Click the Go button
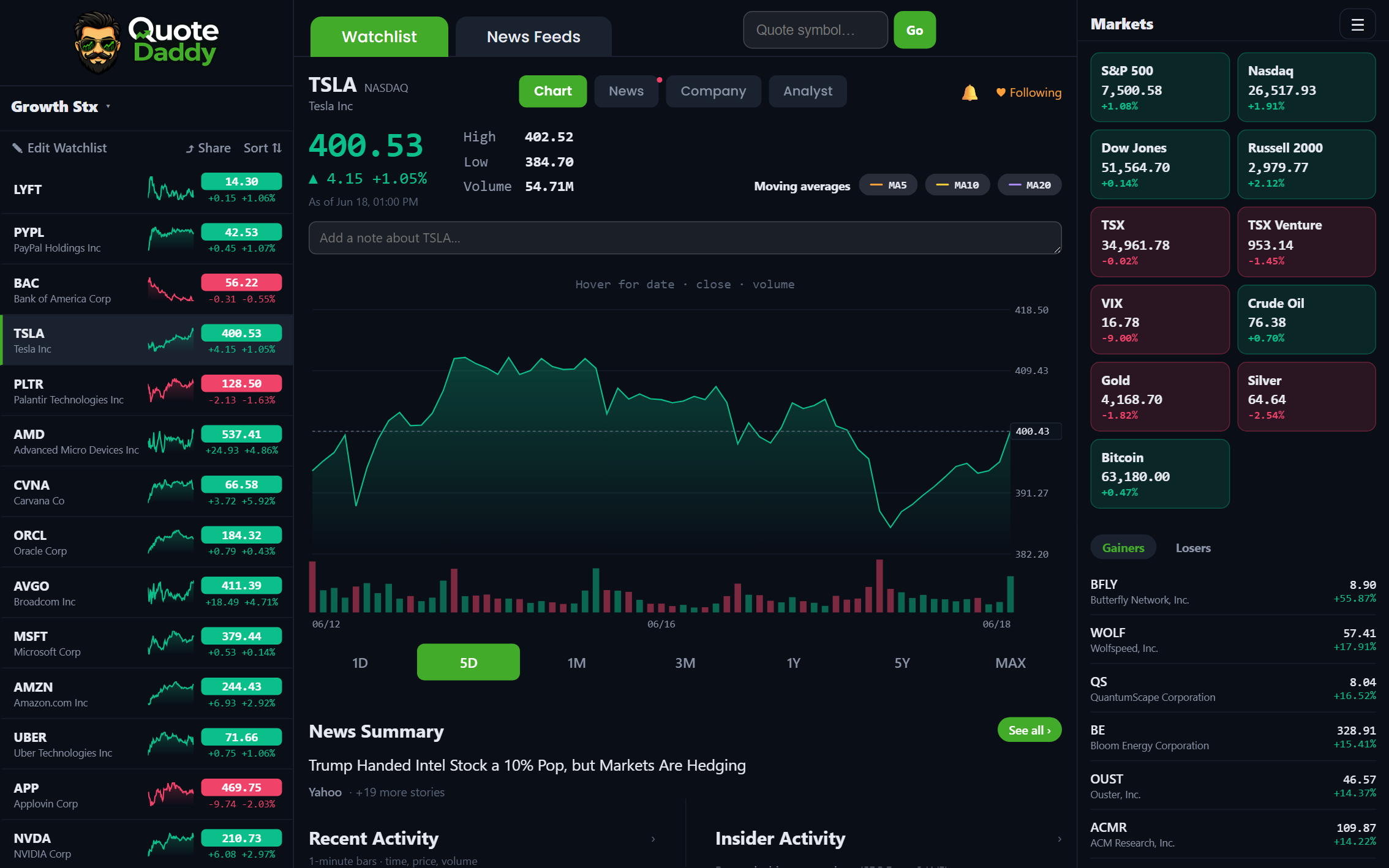1389x868 pixels. pos(915,30)
